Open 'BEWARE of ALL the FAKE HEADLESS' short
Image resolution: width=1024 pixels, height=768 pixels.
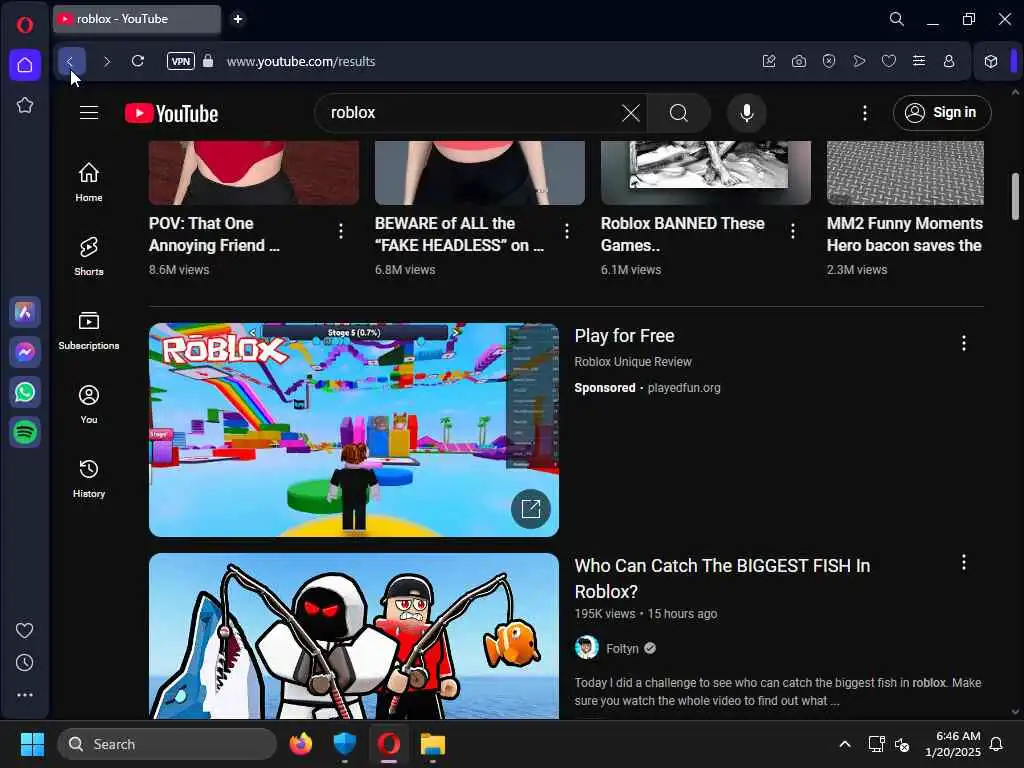(459, 234)
